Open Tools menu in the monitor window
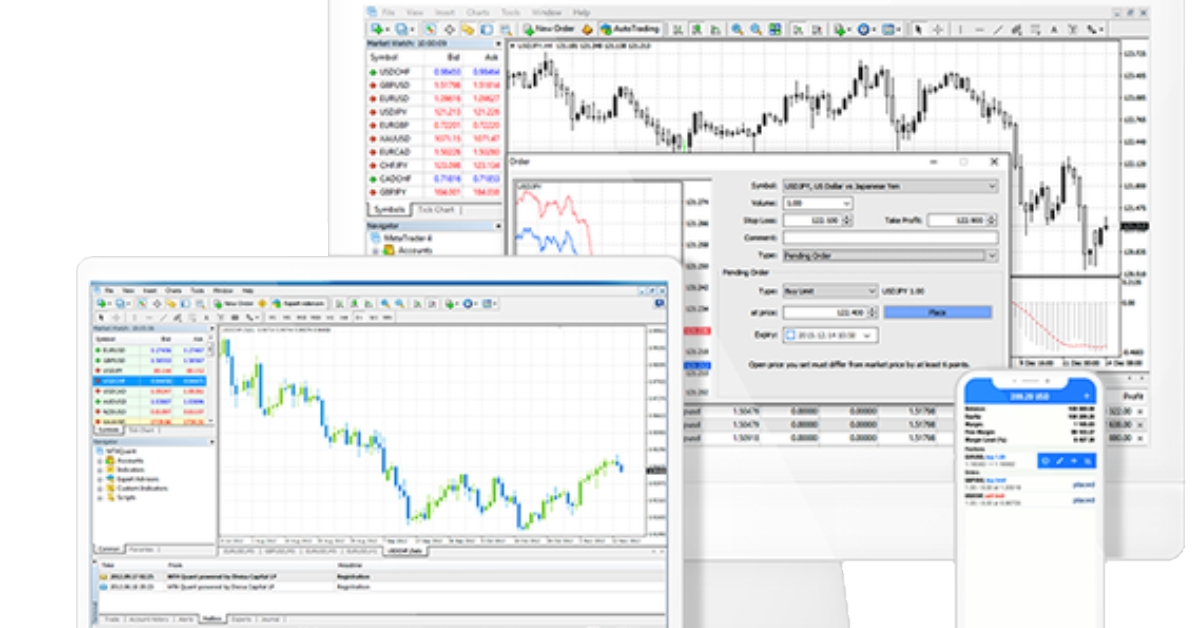This screenshot has width=1200, height=628. click(x=511, y=12)
